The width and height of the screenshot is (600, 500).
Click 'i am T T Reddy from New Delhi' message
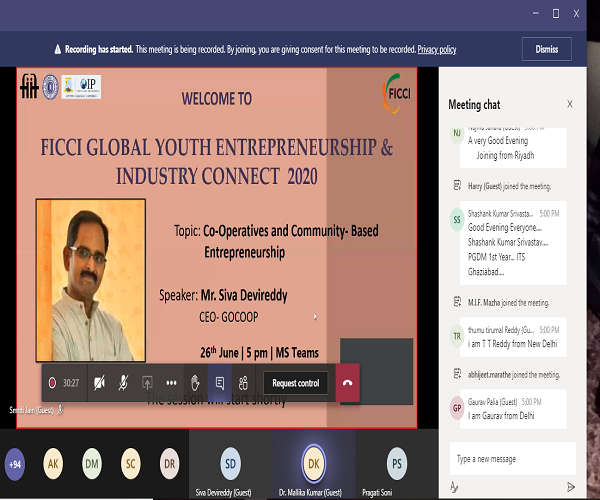coord(512,344)
